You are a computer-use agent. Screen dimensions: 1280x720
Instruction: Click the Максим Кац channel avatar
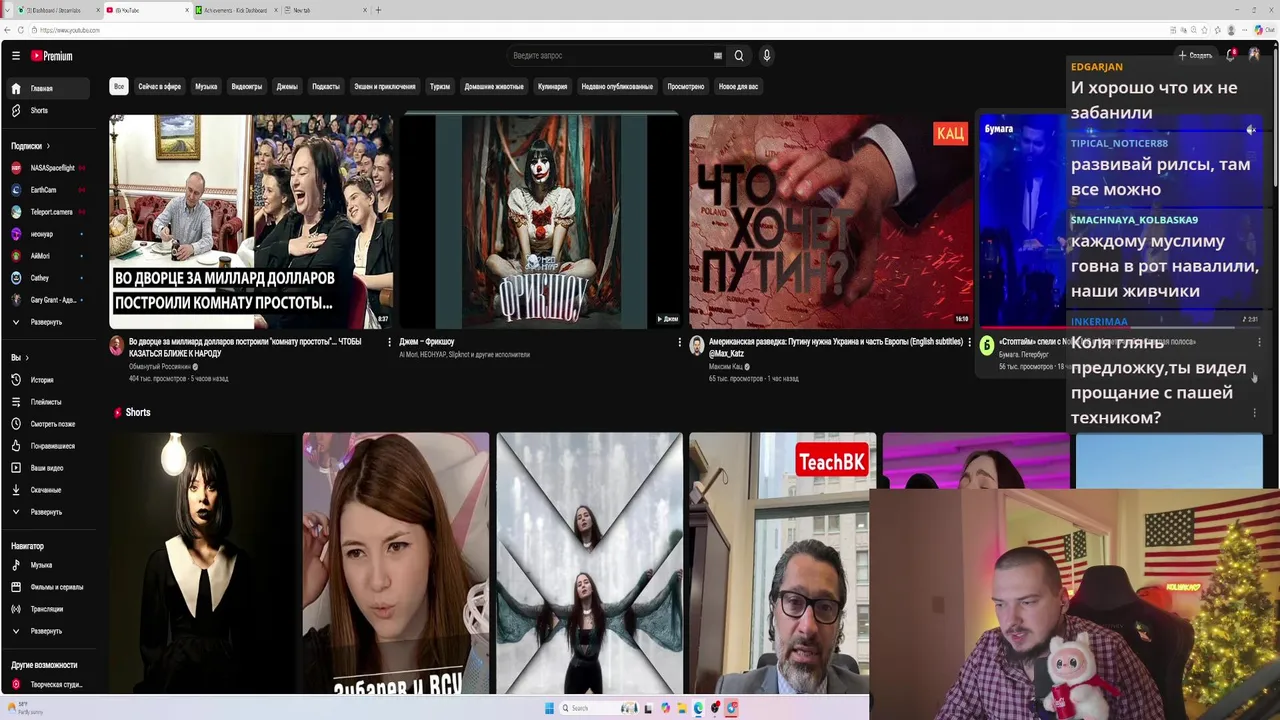(x=697, y=346)
